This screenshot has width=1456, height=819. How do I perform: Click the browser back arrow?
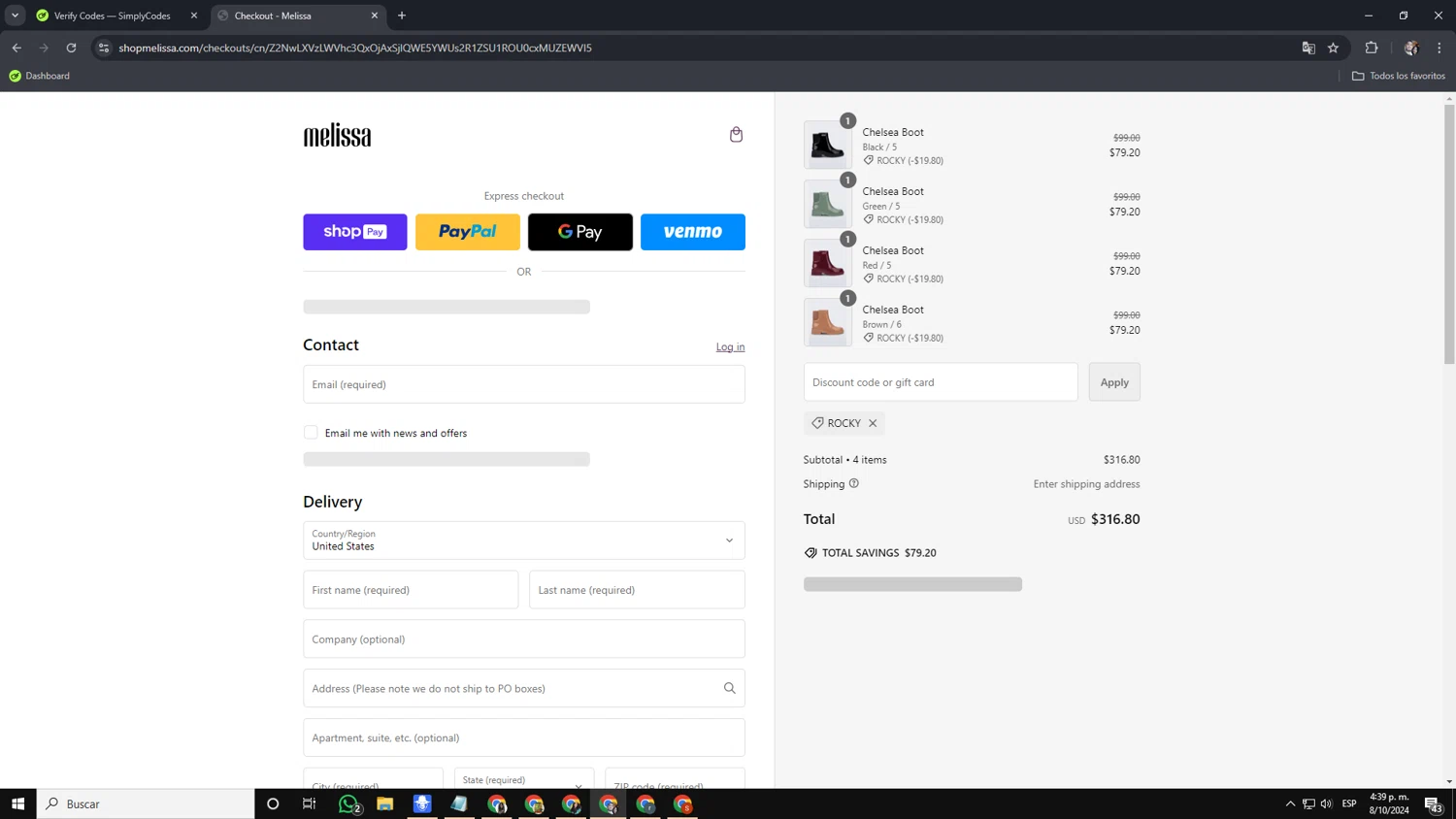(17, 48)
